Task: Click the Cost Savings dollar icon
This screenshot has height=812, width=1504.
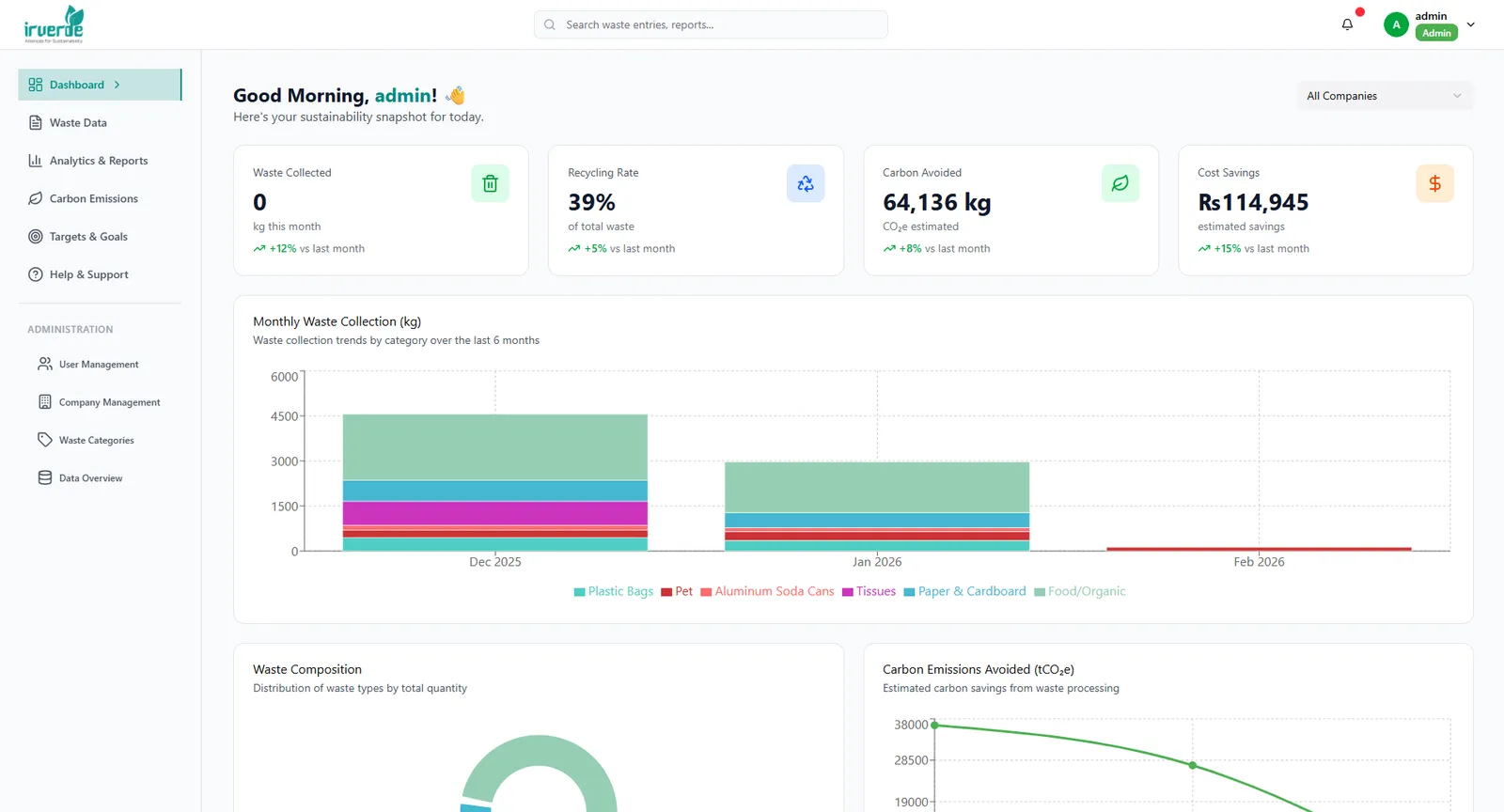Action: pyautogui.click(x=1434, y=183)
